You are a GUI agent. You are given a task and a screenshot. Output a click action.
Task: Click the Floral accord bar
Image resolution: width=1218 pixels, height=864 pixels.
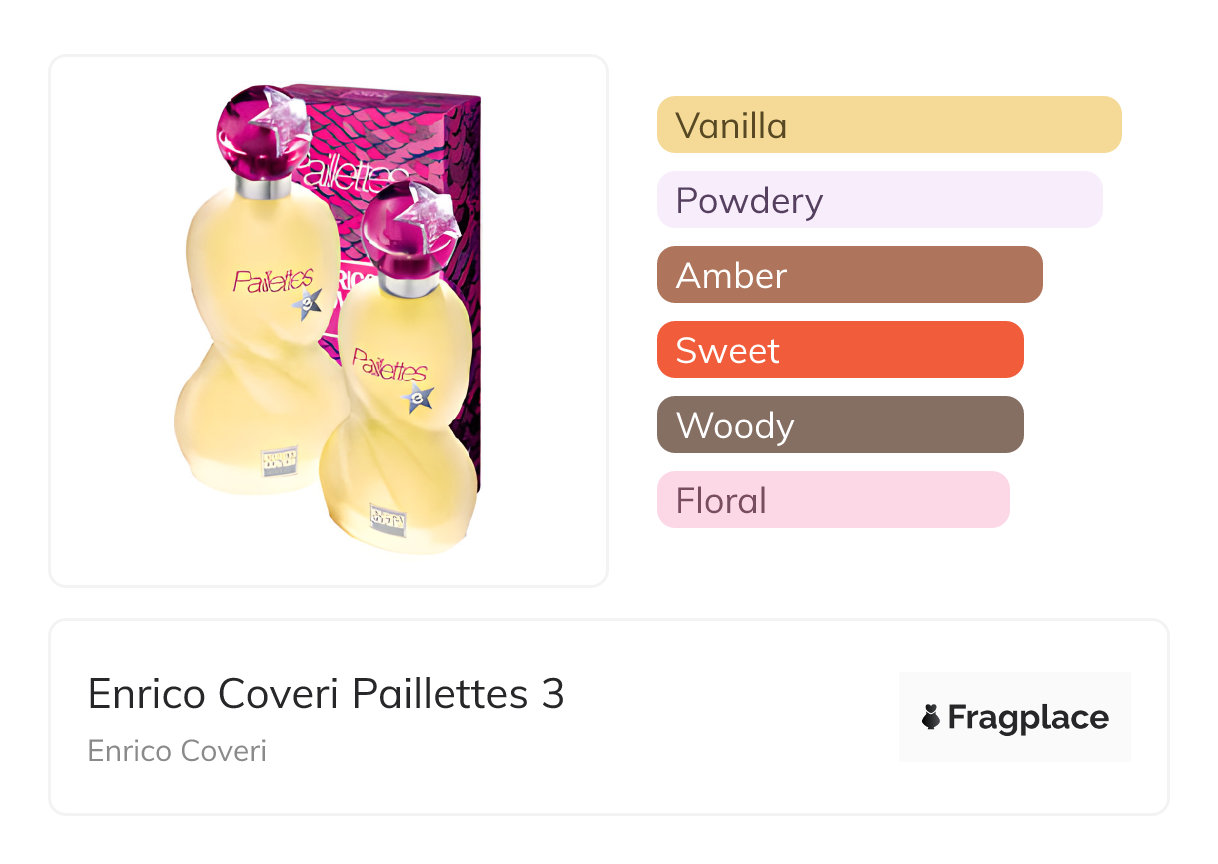click(x=833, y=500)
